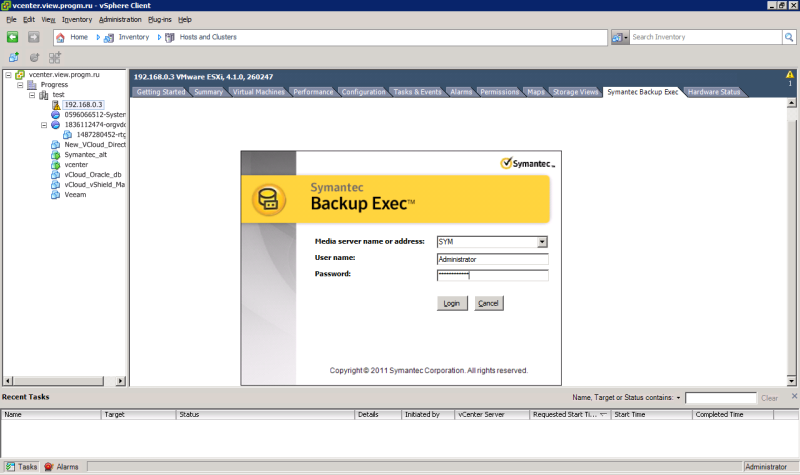Screen dimensions: 800x475
Task: Open the Administration menu
Action: click(120, 19)
